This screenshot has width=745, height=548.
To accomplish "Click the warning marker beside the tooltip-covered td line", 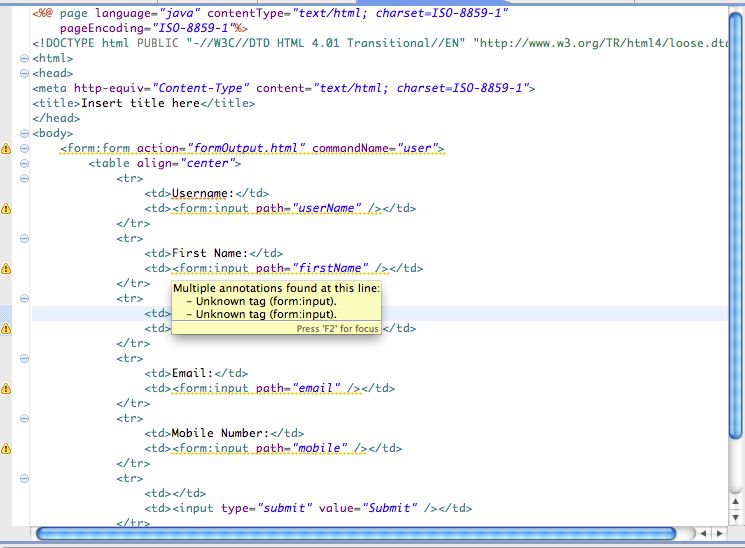I will point(6,328).
